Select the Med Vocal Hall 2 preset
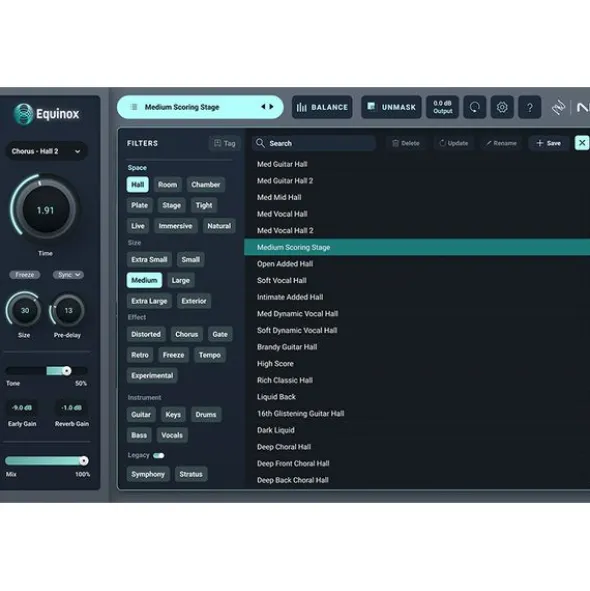 417,231
